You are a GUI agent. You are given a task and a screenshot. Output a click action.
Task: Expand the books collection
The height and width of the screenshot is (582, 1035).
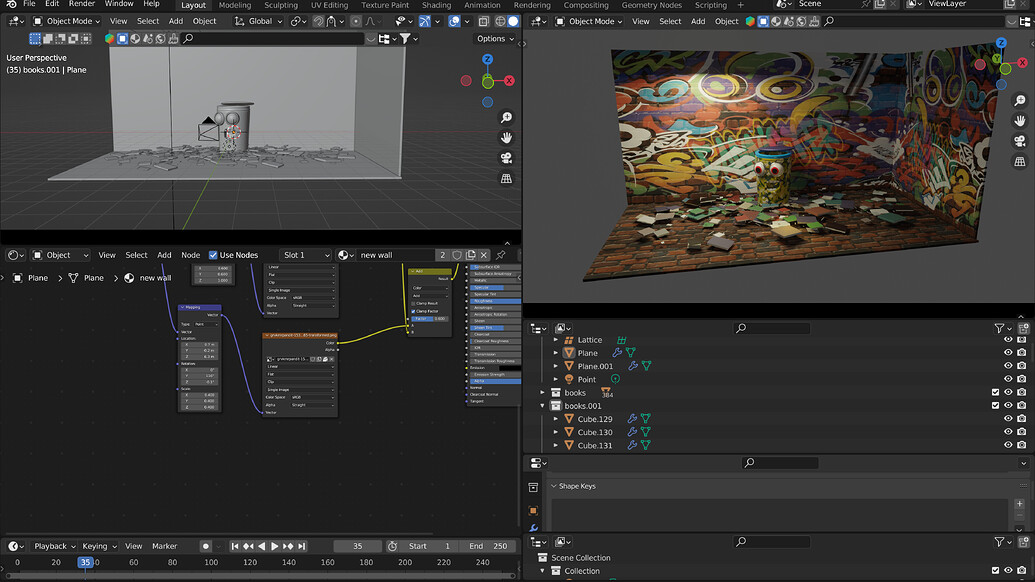[x=543, y=393]
